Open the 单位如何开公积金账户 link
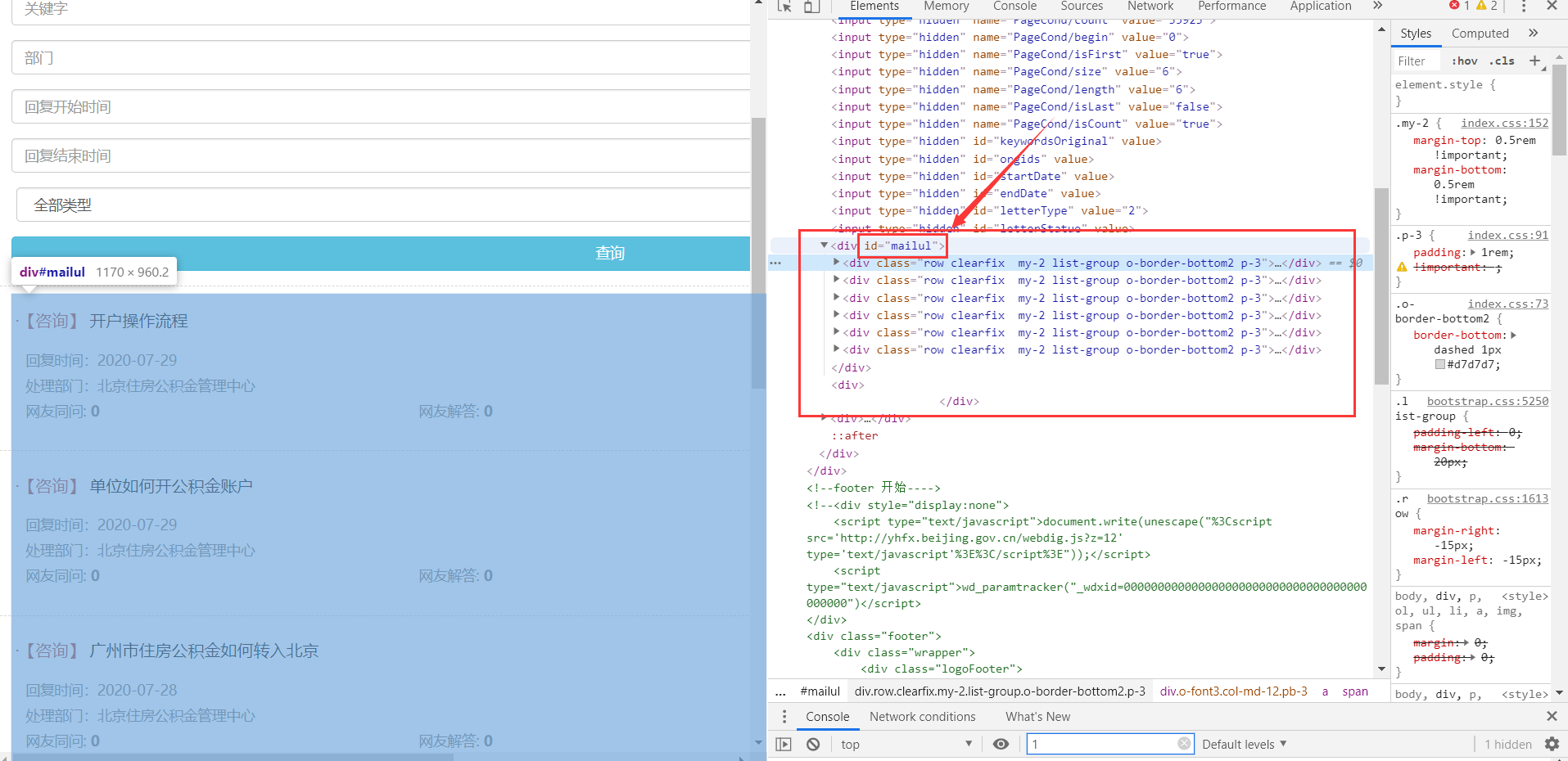This screenshot has height=761, width=1568. point(171,486)
